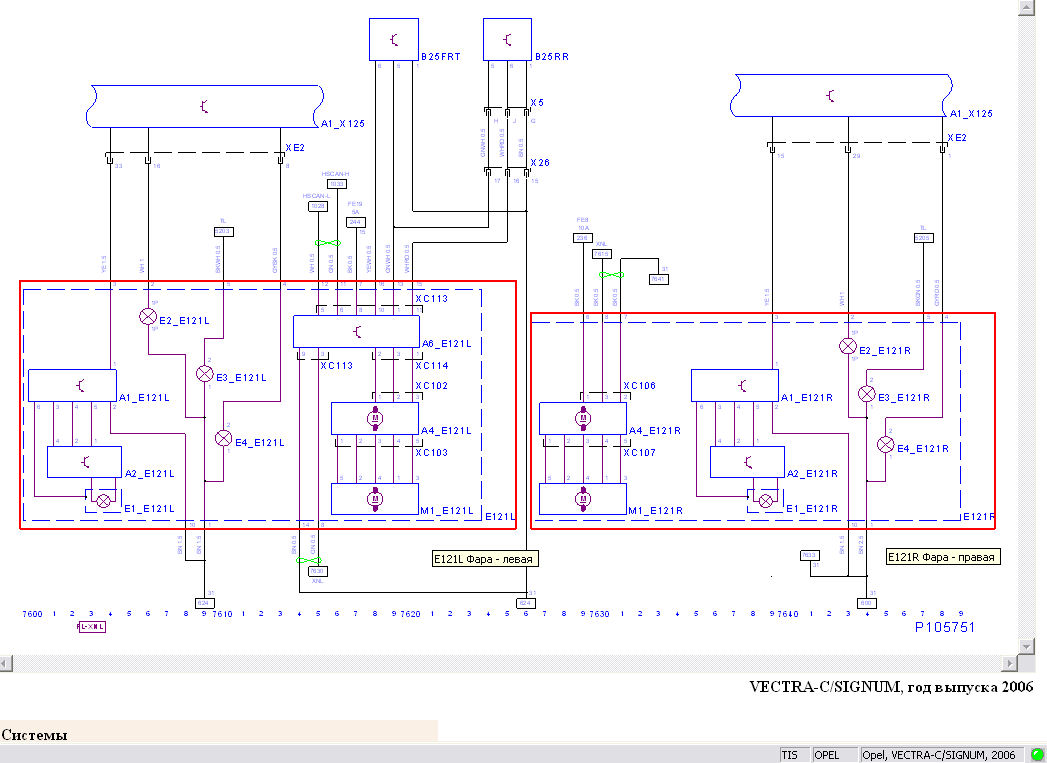1047x763 pixels.
Task: Click the M1_E121L motor symbol
Action: 375,499
